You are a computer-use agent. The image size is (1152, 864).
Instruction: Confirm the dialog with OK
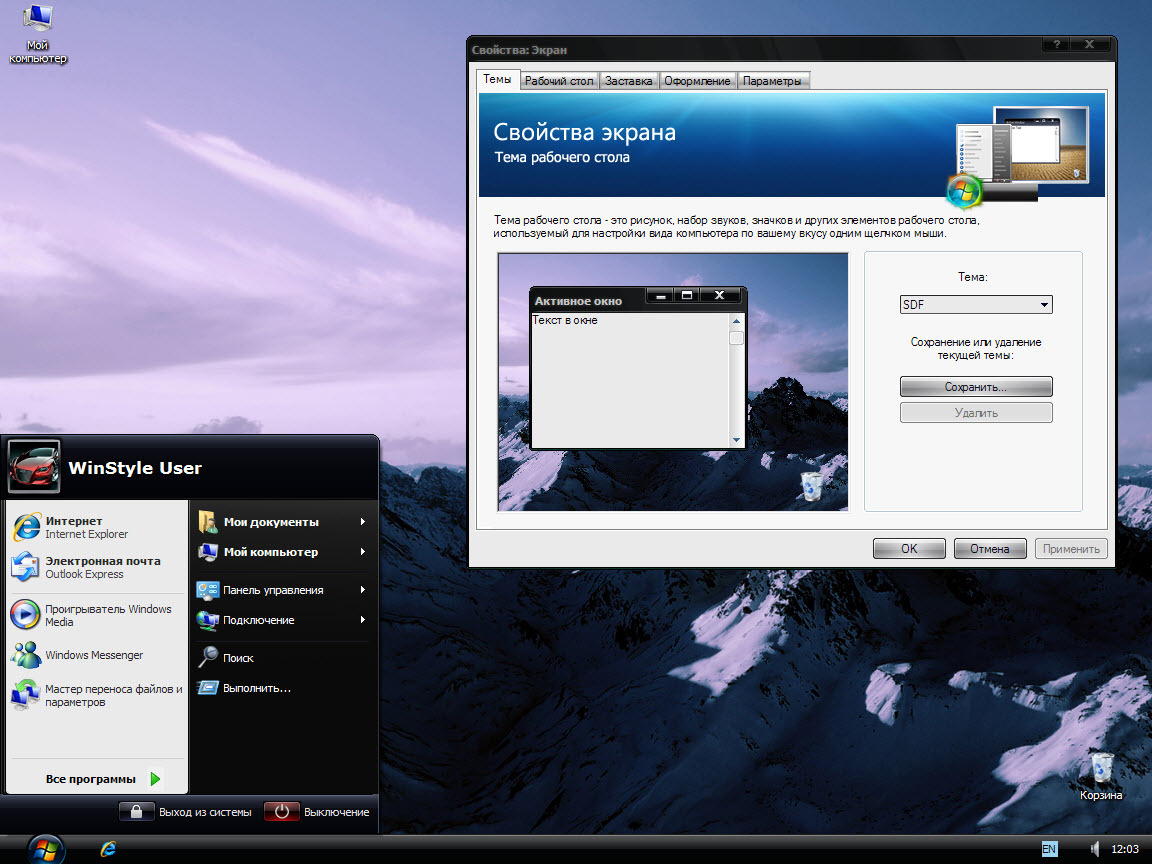click(909, 549)
